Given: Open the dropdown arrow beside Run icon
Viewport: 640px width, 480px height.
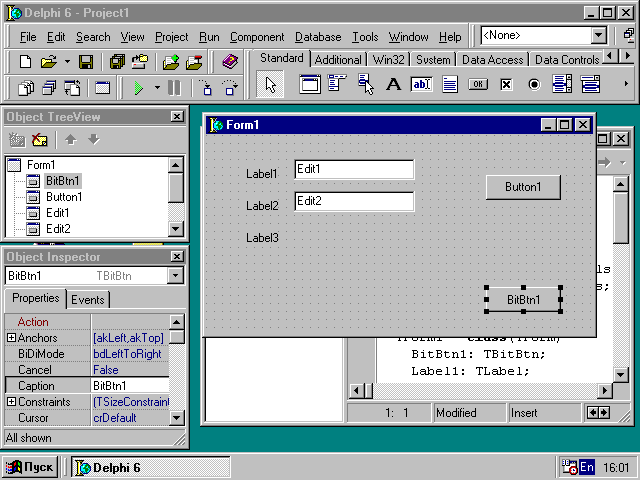Looking at the screenshot, I should (x=157, y=88).
